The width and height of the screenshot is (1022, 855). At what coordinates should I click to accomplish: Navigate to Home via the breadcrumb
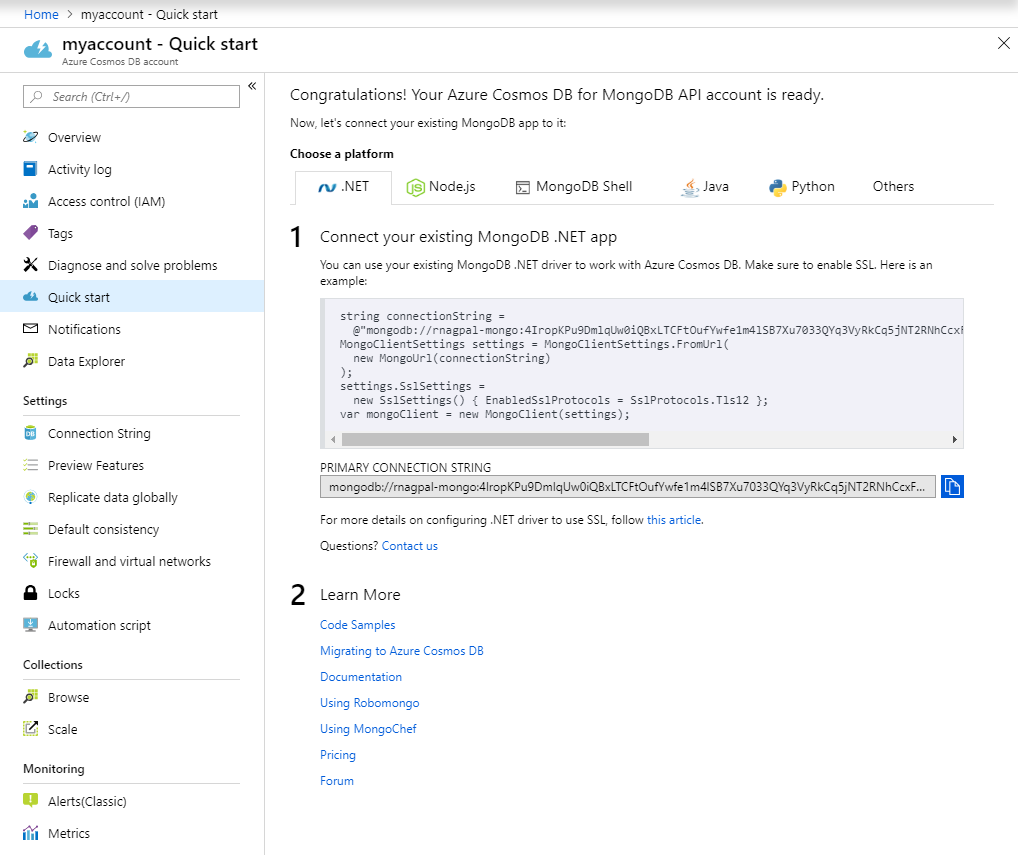(x=41, y=14)
